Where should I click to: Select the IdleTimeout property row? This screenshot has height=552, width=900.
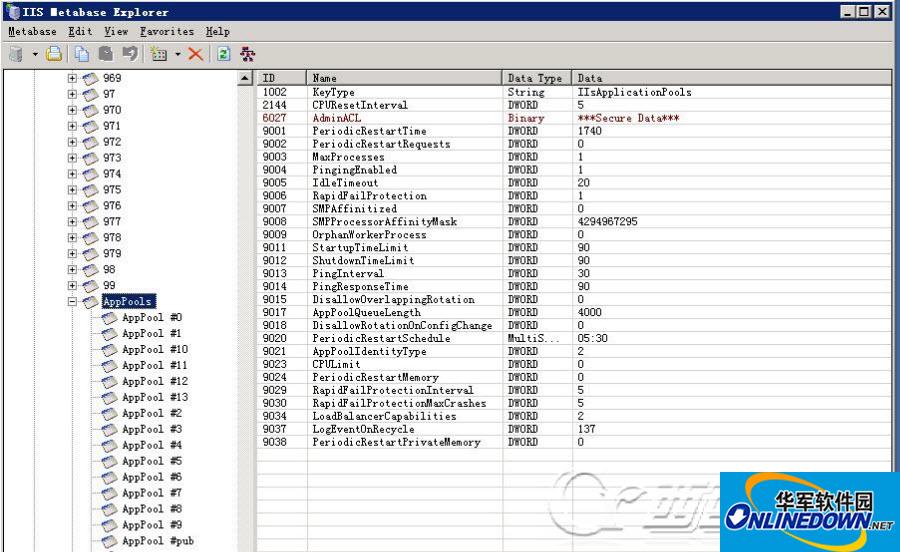tap(574, 183)
